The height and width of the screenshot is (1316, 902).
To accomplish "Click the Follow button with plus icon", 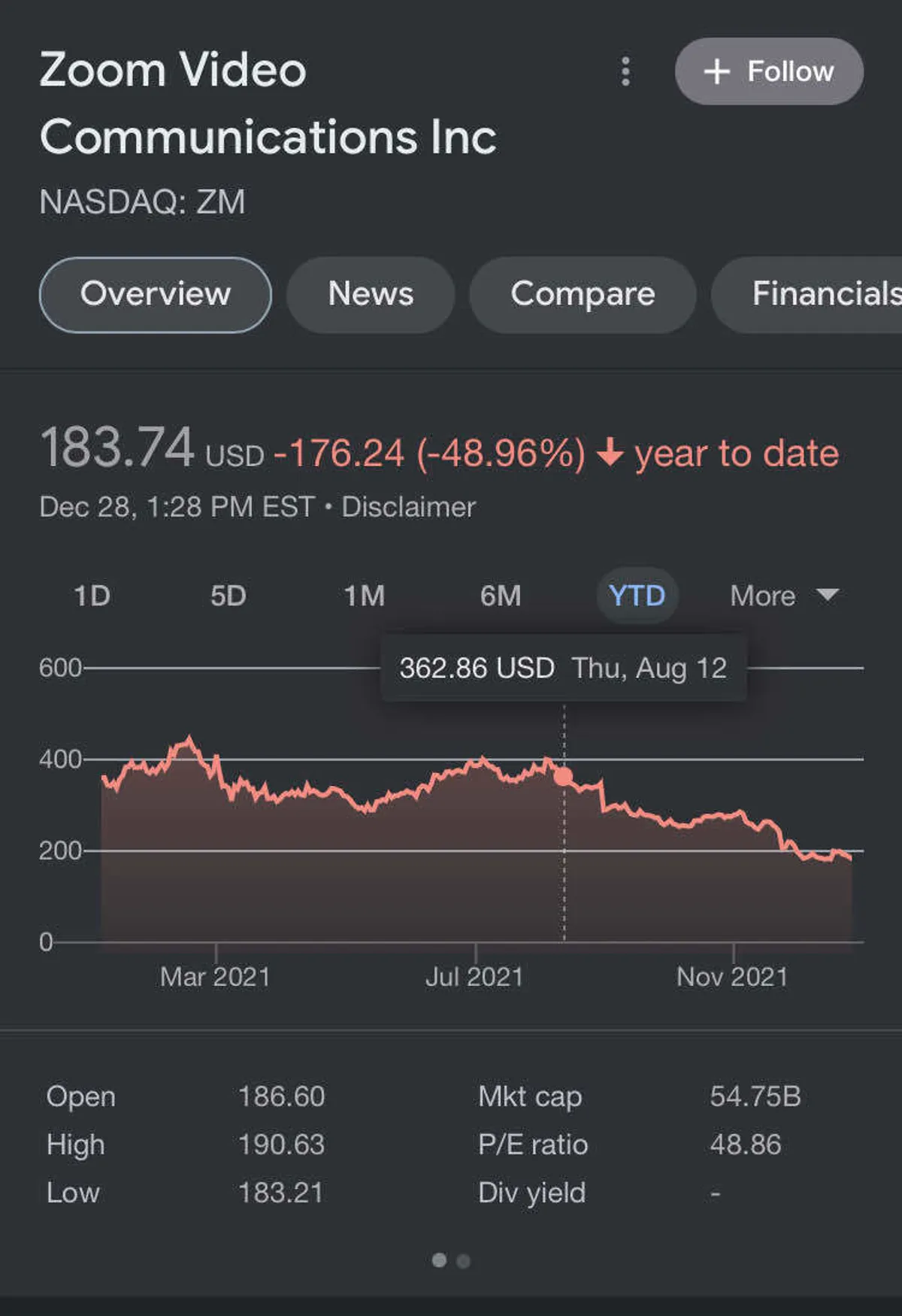I will 768,71.
